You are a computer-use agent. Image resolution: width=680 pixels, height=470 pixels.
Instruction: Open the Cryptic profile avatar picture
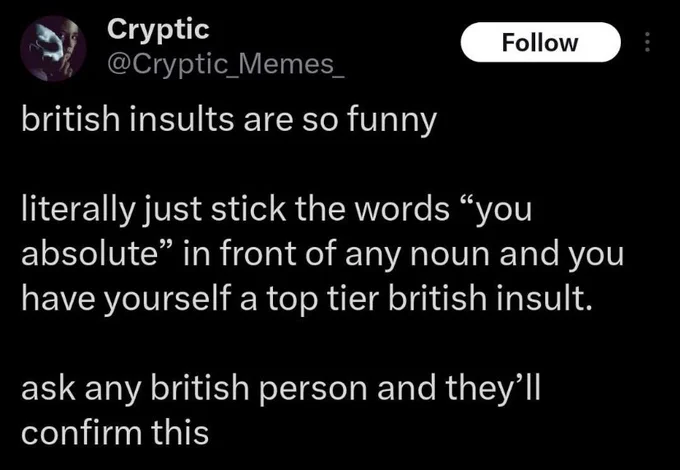(x=53, y=48)
